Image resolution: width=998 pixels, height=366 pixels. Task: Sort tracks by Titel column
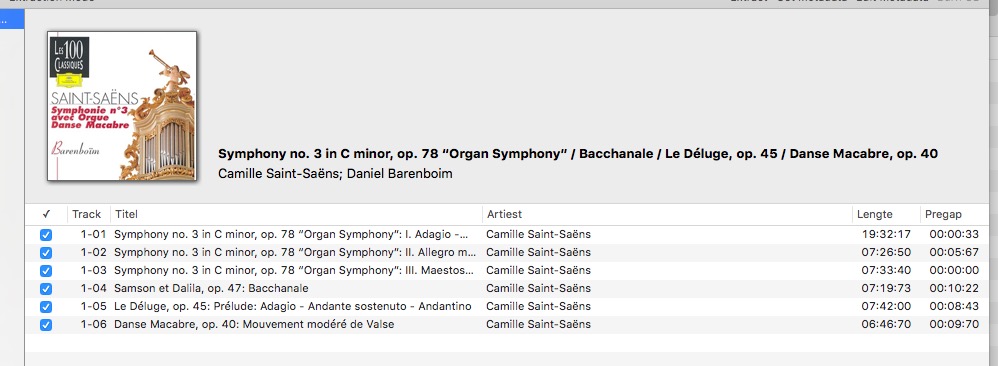(296, 215)
